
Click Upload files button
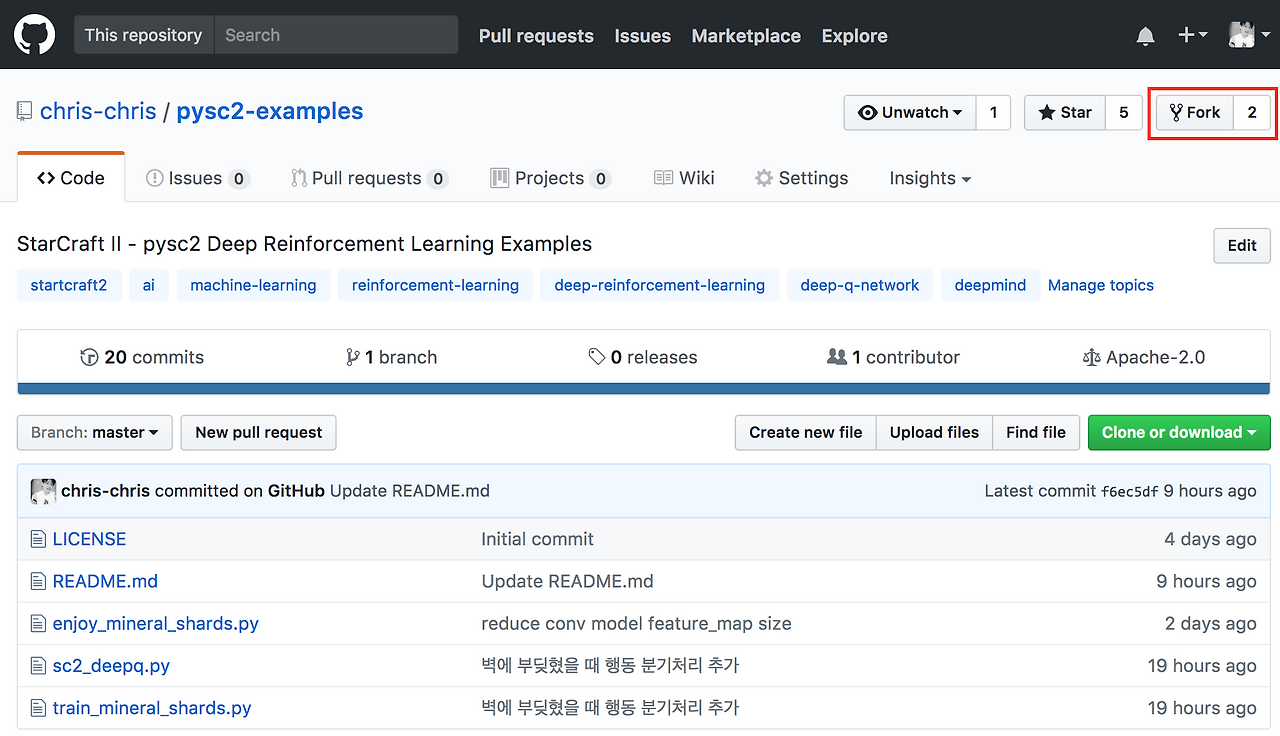coord(934,432)
